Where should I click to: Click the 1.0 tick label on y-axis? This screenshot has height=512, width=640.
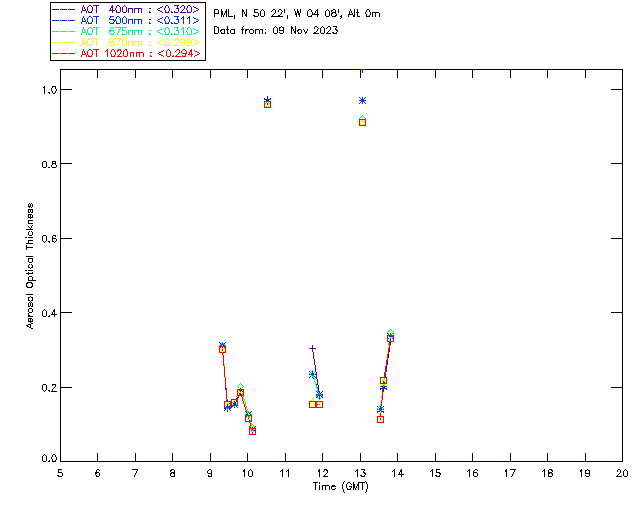click(x=48, y=90)
